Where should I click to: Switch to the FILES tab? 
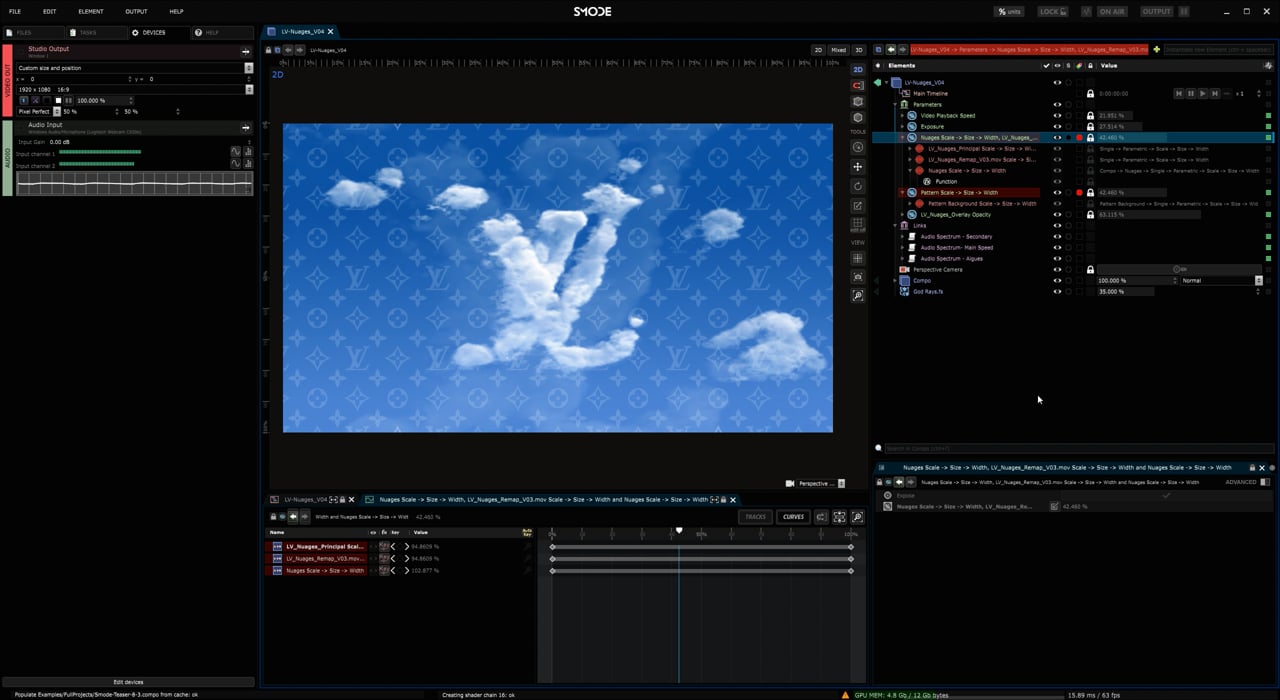click(x=33, y=33)
